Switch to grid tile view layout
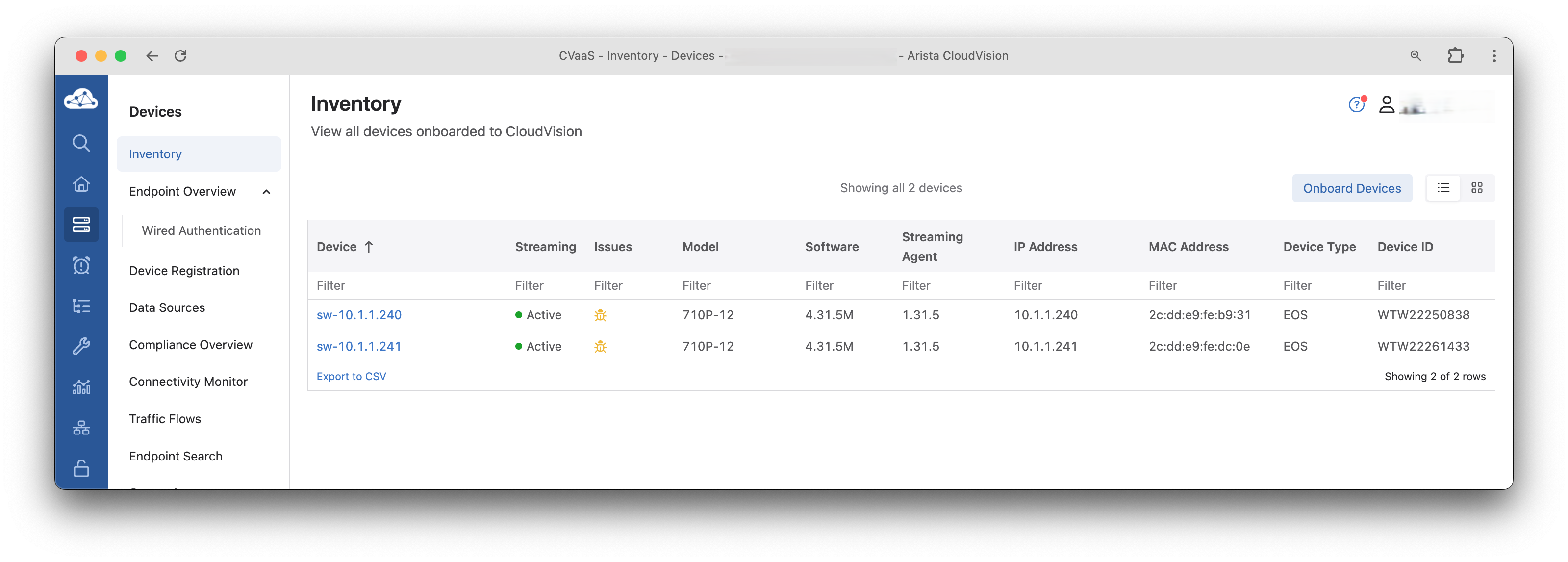Viewport: 1568px width, 562px height. click(1477, 188)
